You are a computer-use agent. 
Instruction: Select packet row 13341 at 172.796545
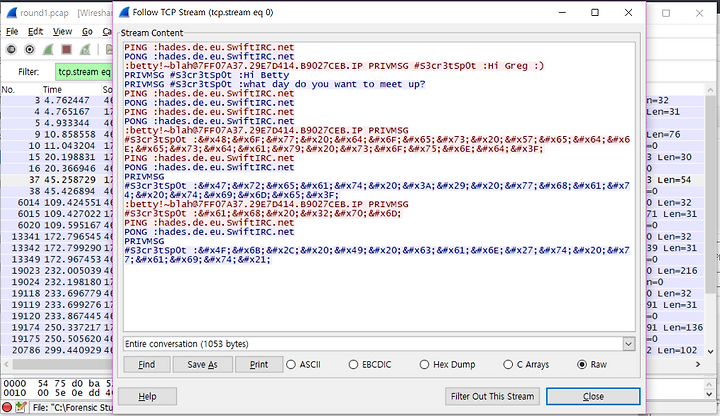56,236
